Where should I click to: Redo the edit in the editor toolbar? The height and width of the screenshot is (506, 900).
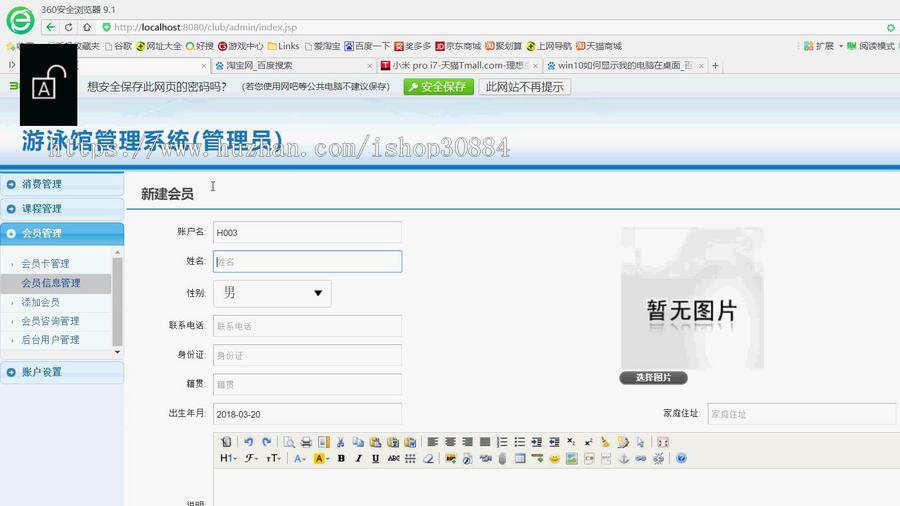pyautogui.click(x=266, y=442)
